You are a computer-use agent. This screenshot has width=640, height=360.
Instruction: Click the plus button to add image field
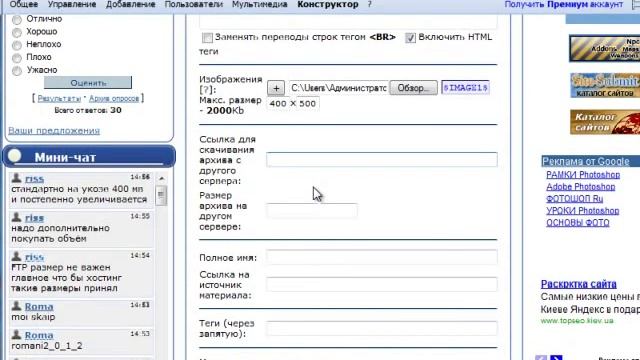pyautogui.click(x=276, y=88)
